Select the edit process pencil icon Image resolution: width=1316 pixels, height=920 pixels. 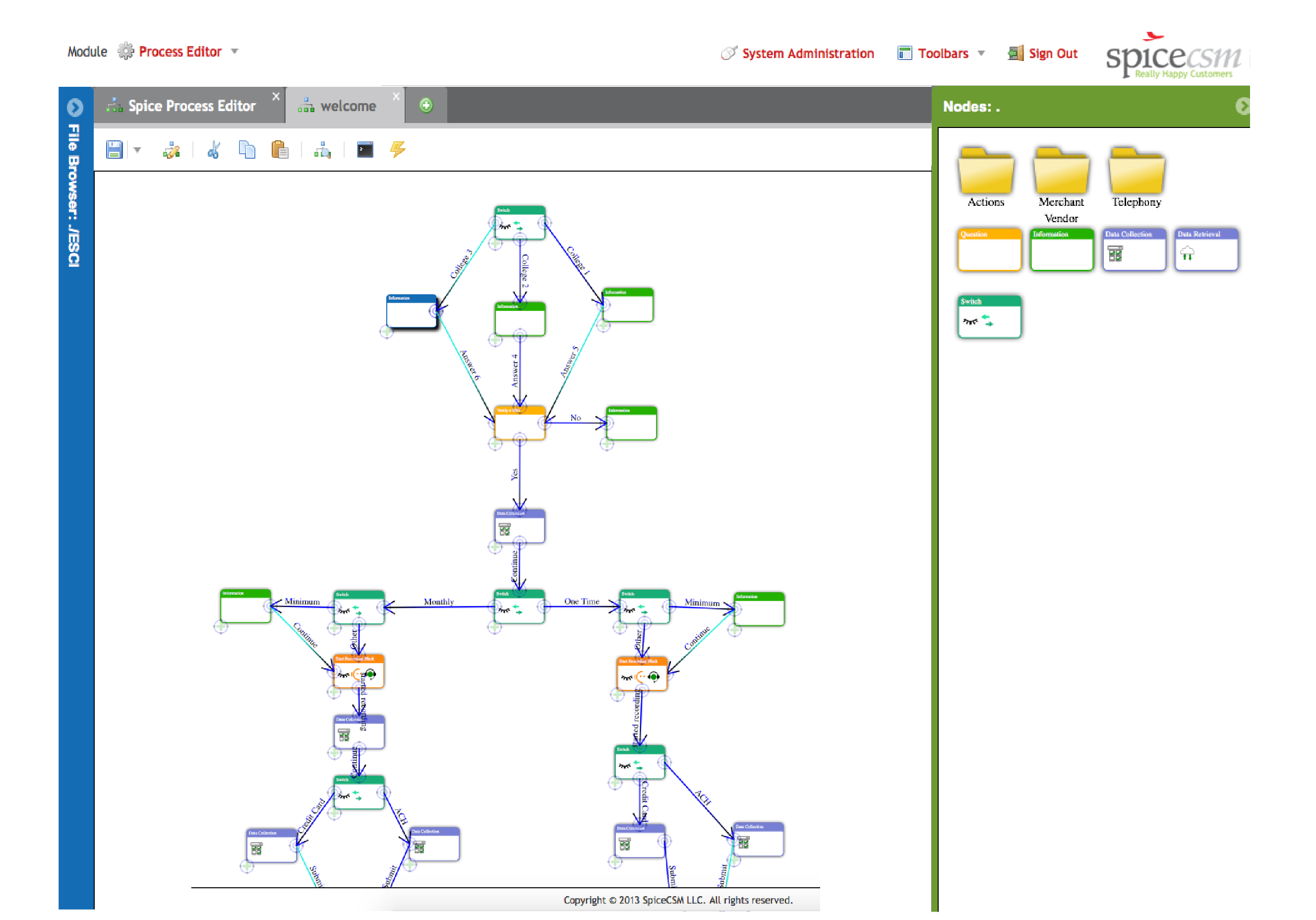(x=172, y=150)
